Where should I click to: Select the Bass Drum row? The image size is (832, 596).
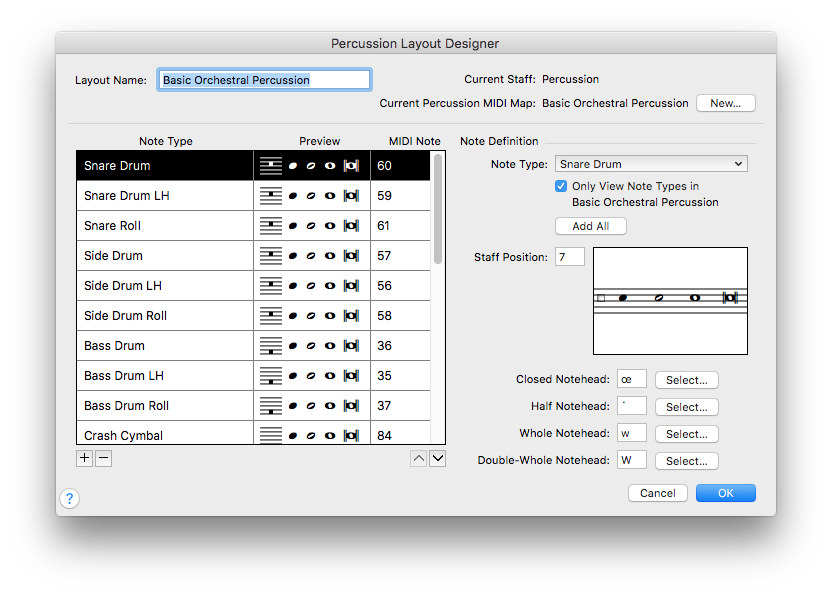(254, 345)
